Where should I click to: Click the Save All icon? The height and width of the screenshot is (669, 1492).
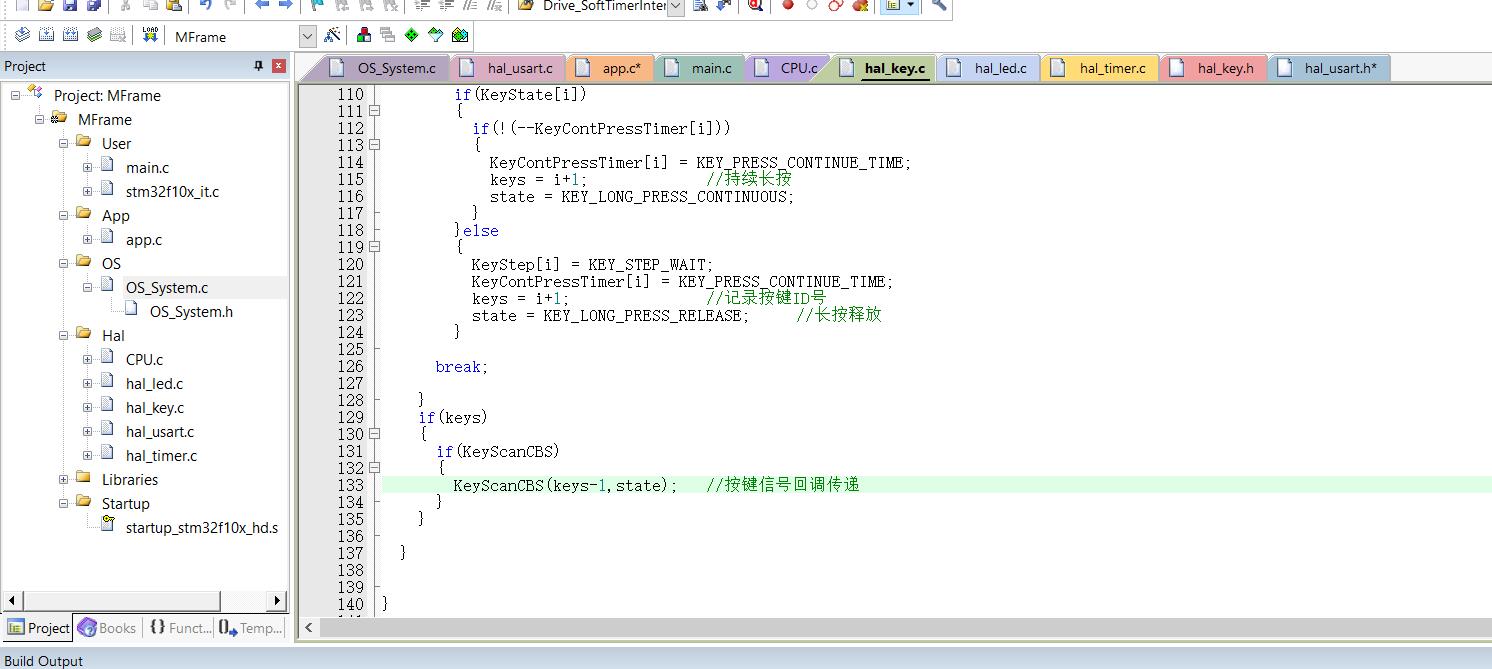(94, 5)
